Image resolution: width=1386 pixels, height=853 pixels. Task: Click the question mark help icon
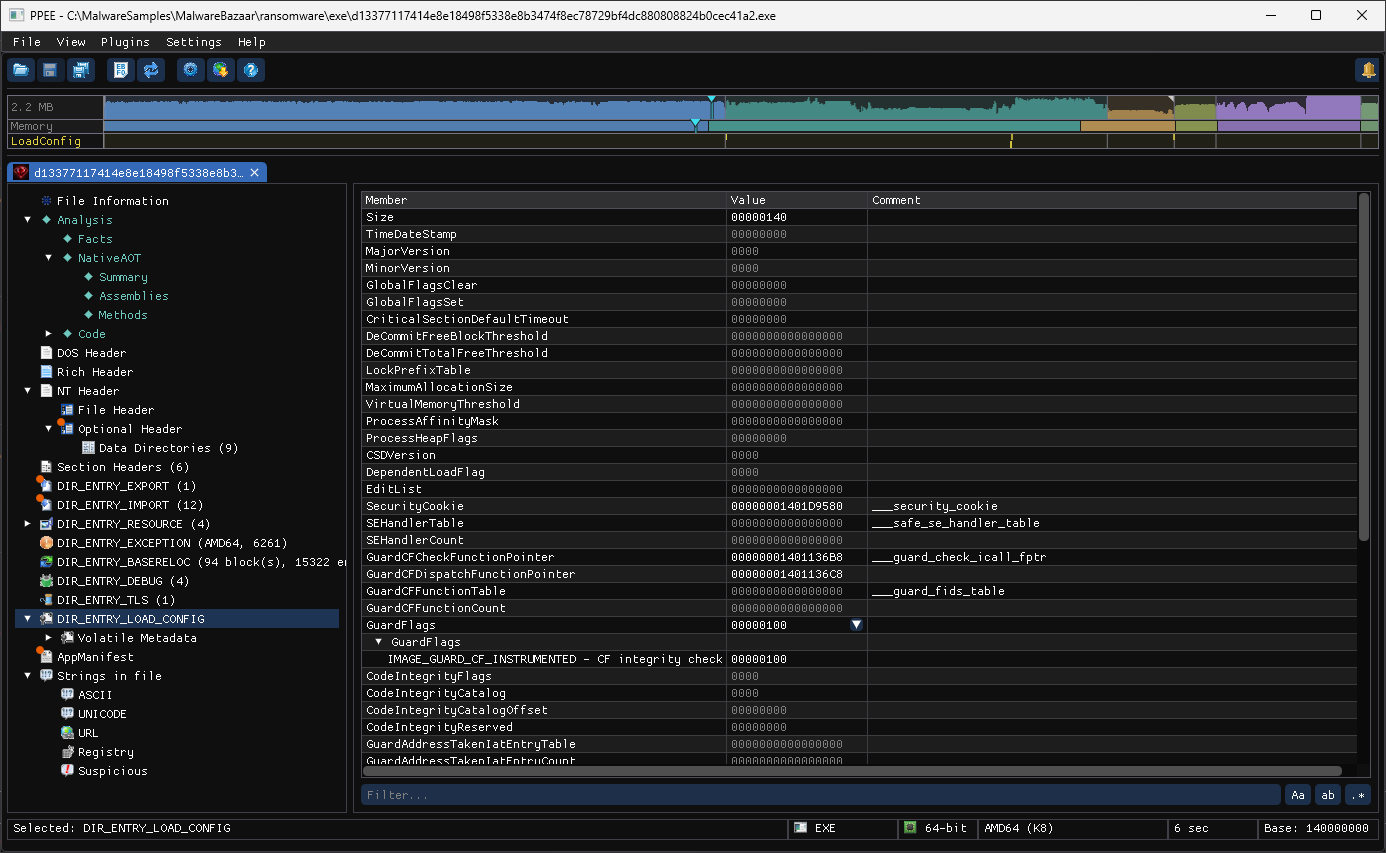[251, 70]
